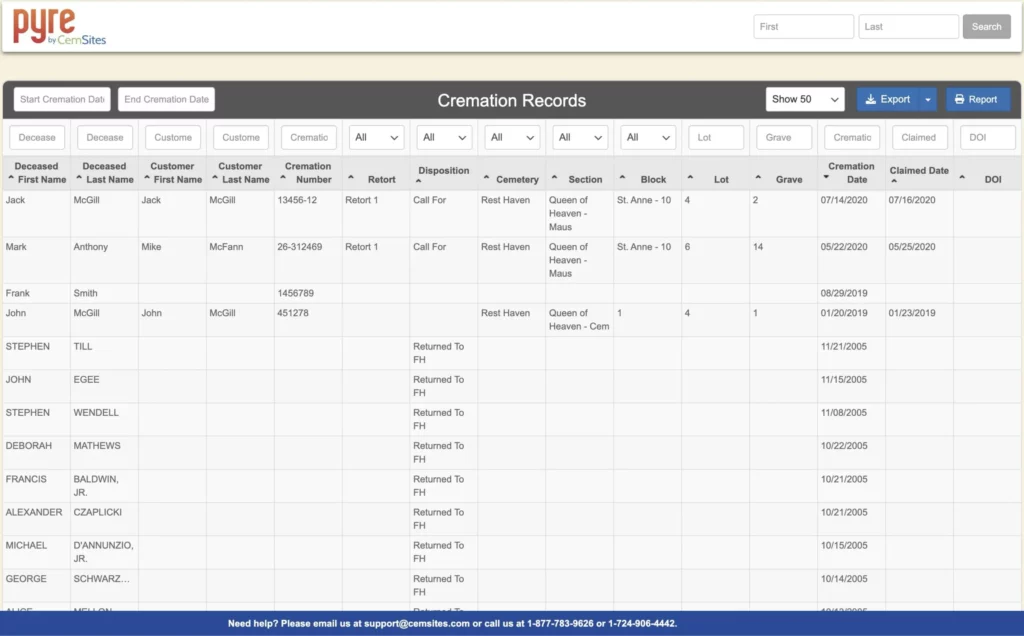Click the Start Cremation Date field
This screenshot has width=1024, height=636.
(x=62, y=99)
